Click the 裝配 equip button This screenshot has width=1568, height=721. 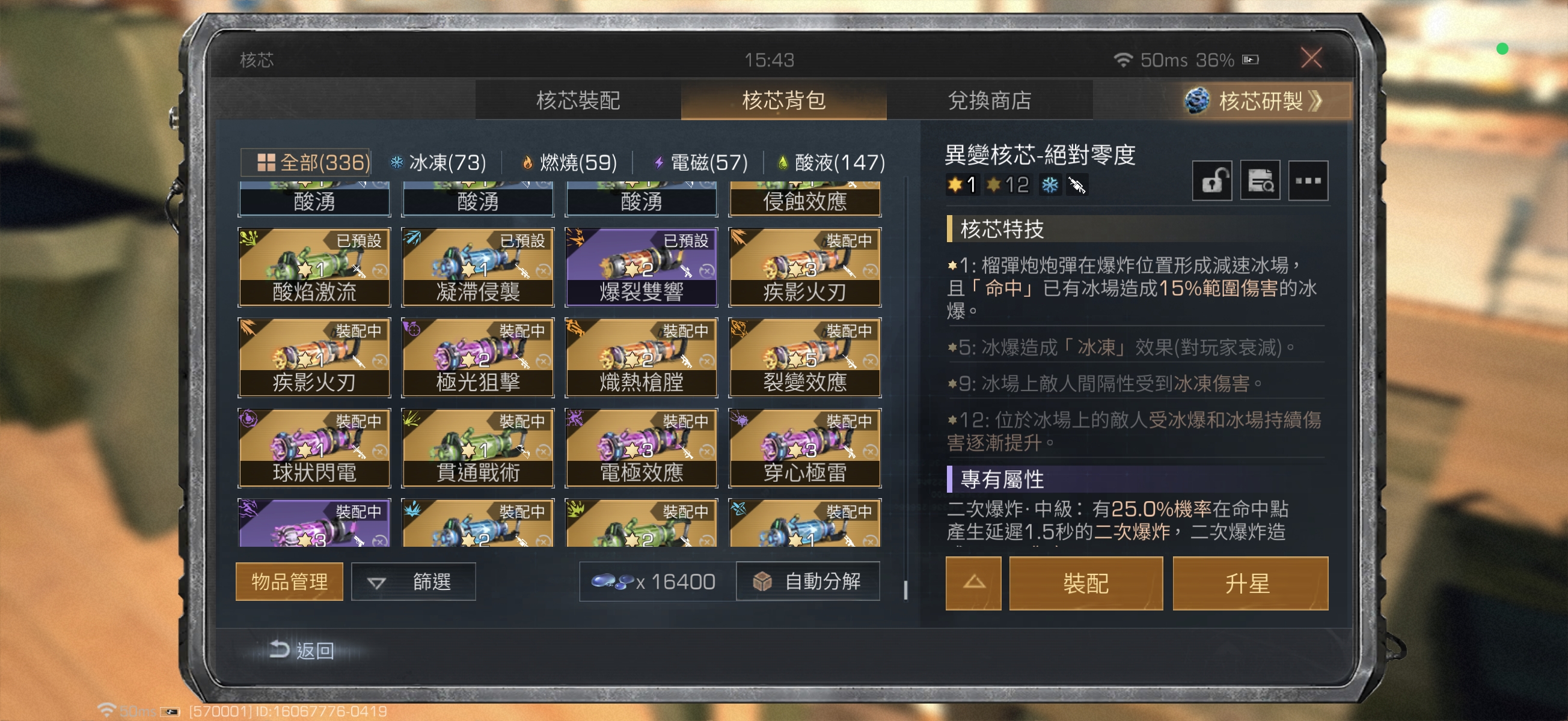(1085, 583)
